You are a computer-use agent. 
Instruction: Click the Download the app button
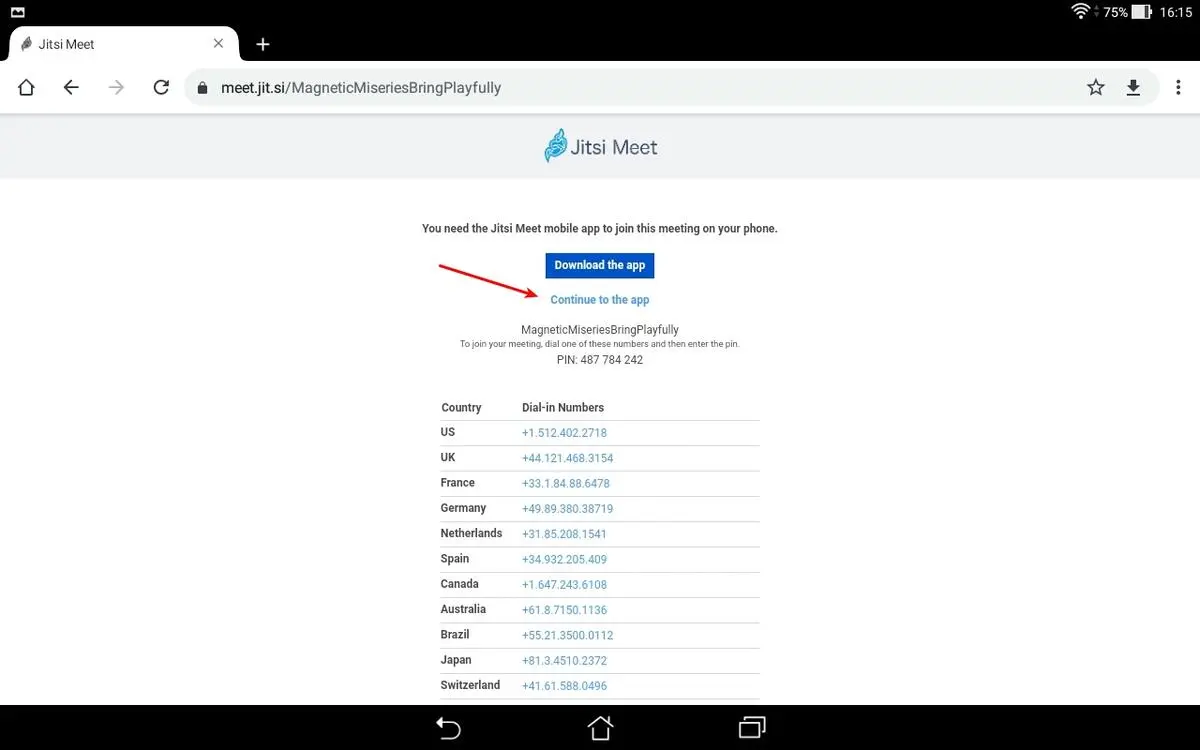[x=600, y=265]
